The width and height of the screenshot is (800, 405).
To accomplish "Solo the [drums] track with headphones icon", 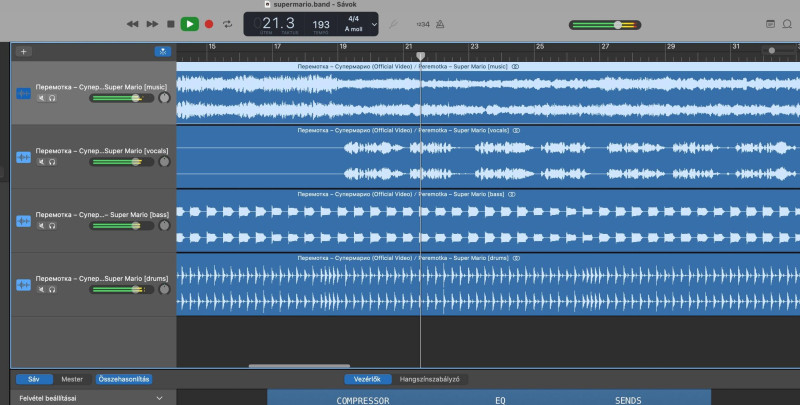I will pyautogui.click(x=52, y=290).
